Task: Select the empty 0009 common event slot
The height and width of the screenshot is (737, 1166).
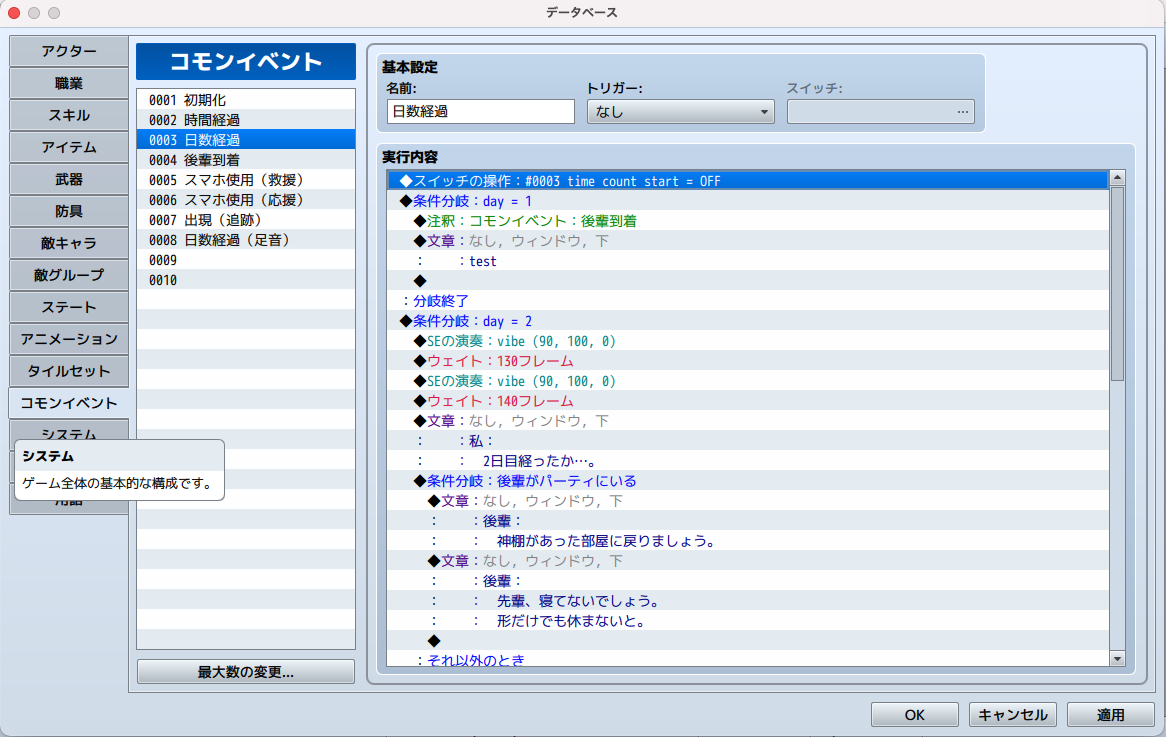Action: click(246, 260)
